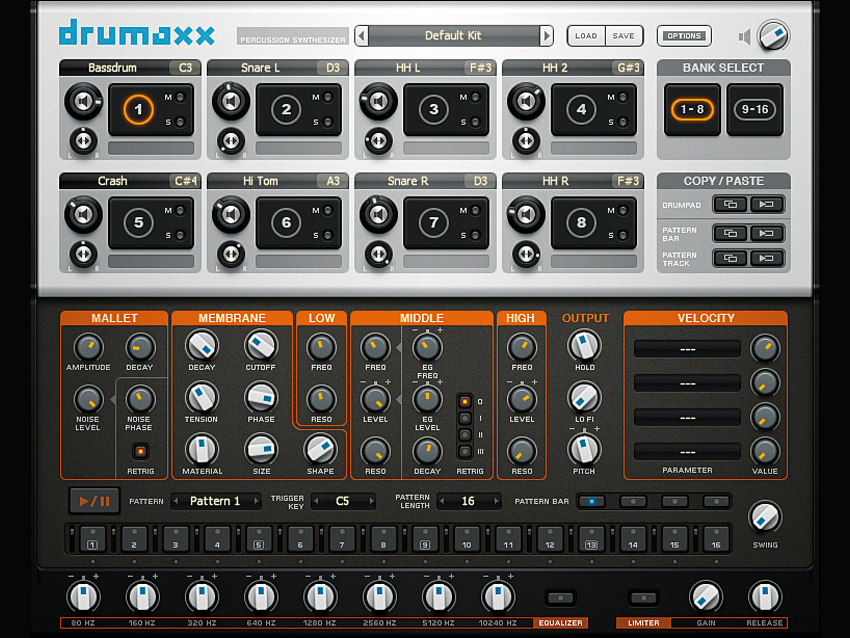Screen dimensions: 850x638
Task: Activate sequencer step 9
Action: (x=425, y=539)
